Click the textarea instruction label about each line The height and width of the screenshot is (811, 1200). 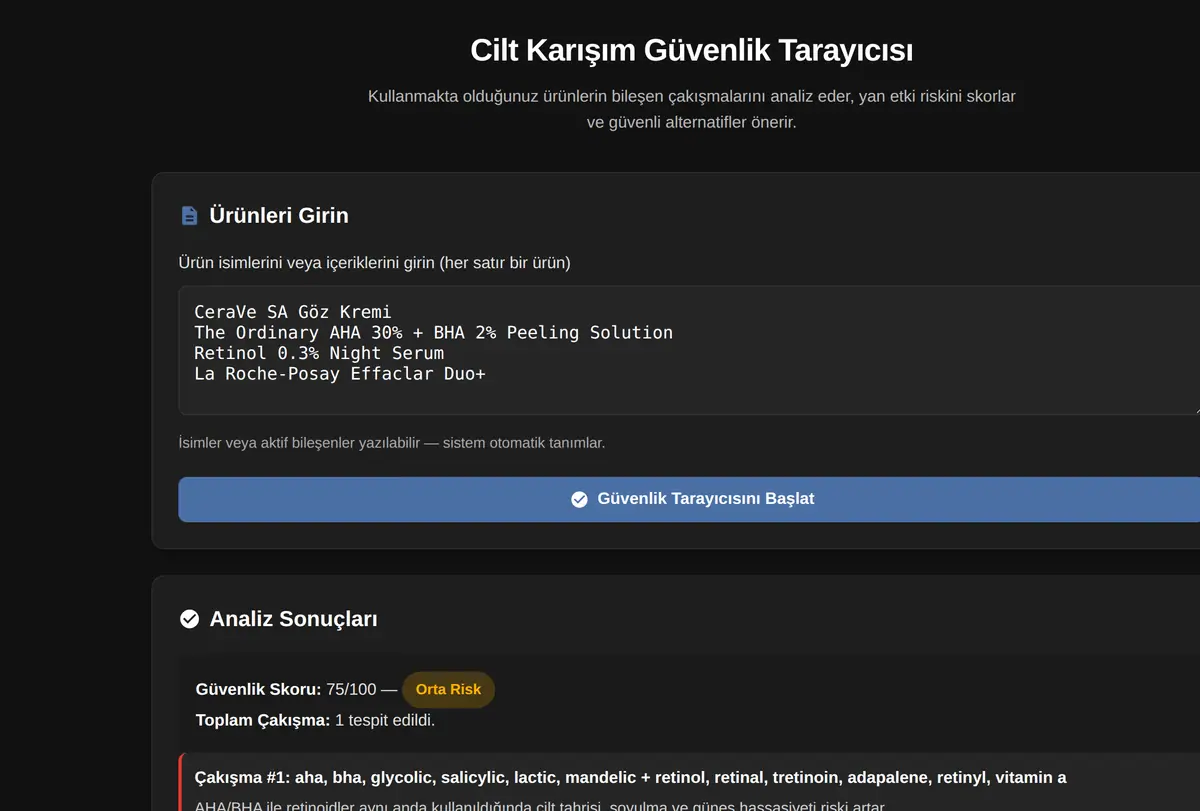tap(374, 262)
